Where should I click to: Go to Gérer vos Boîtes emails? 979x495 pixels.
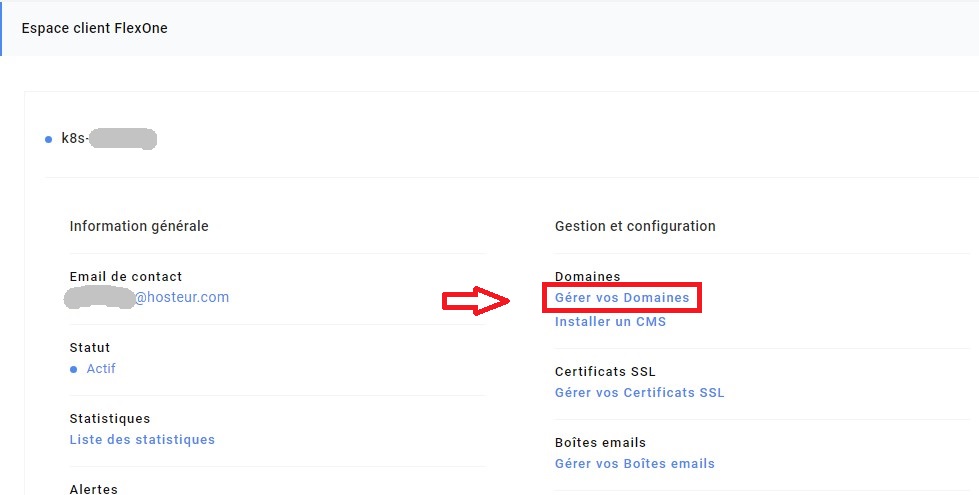tap(634, 464)
